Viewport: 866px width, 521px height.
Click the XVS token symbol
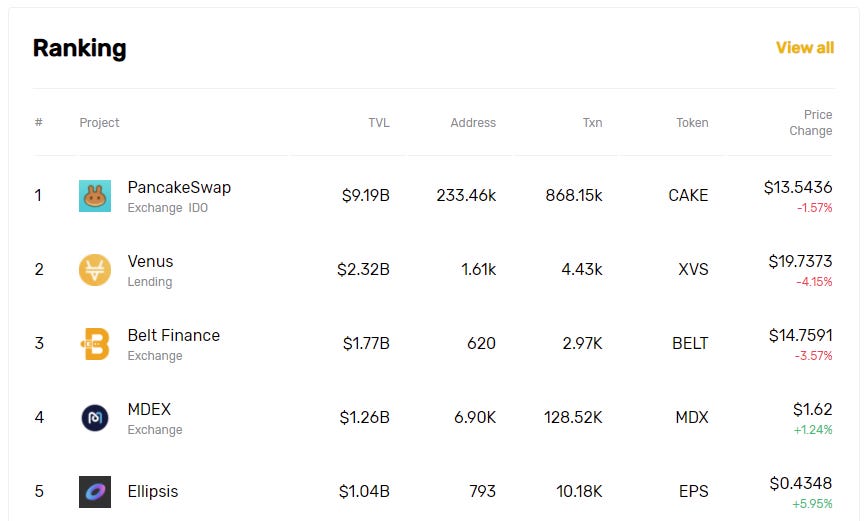pos(693,270)
